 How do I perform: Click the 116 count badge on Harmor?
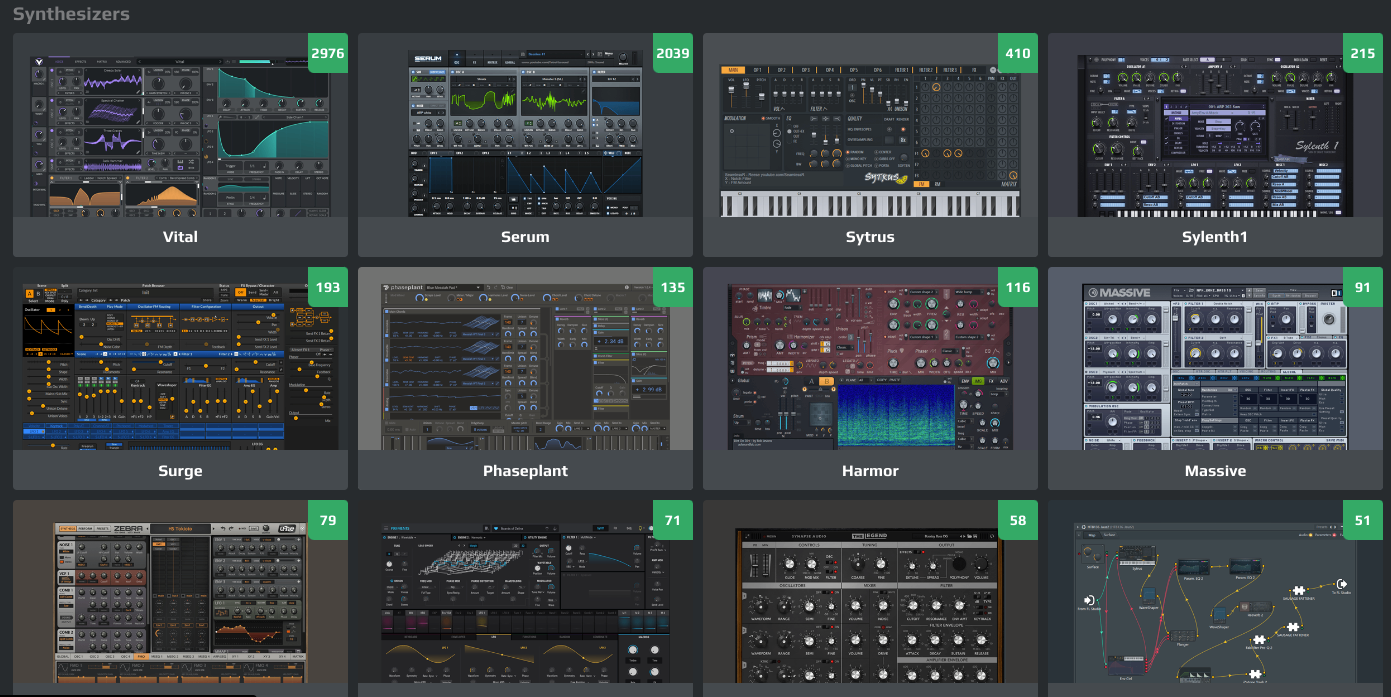tap(1018, 287)
